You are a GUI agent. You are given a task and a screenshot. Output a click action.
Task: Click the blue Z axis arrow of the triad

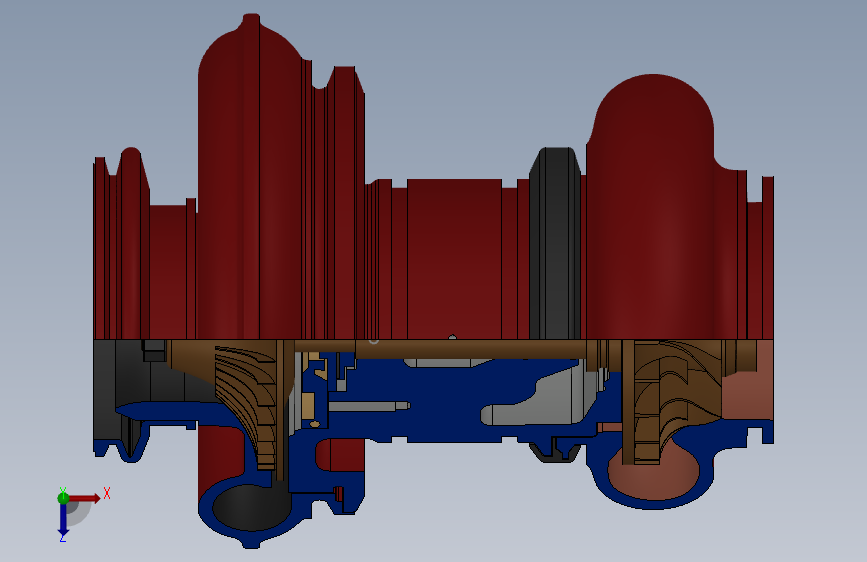[x=63, y=520]
